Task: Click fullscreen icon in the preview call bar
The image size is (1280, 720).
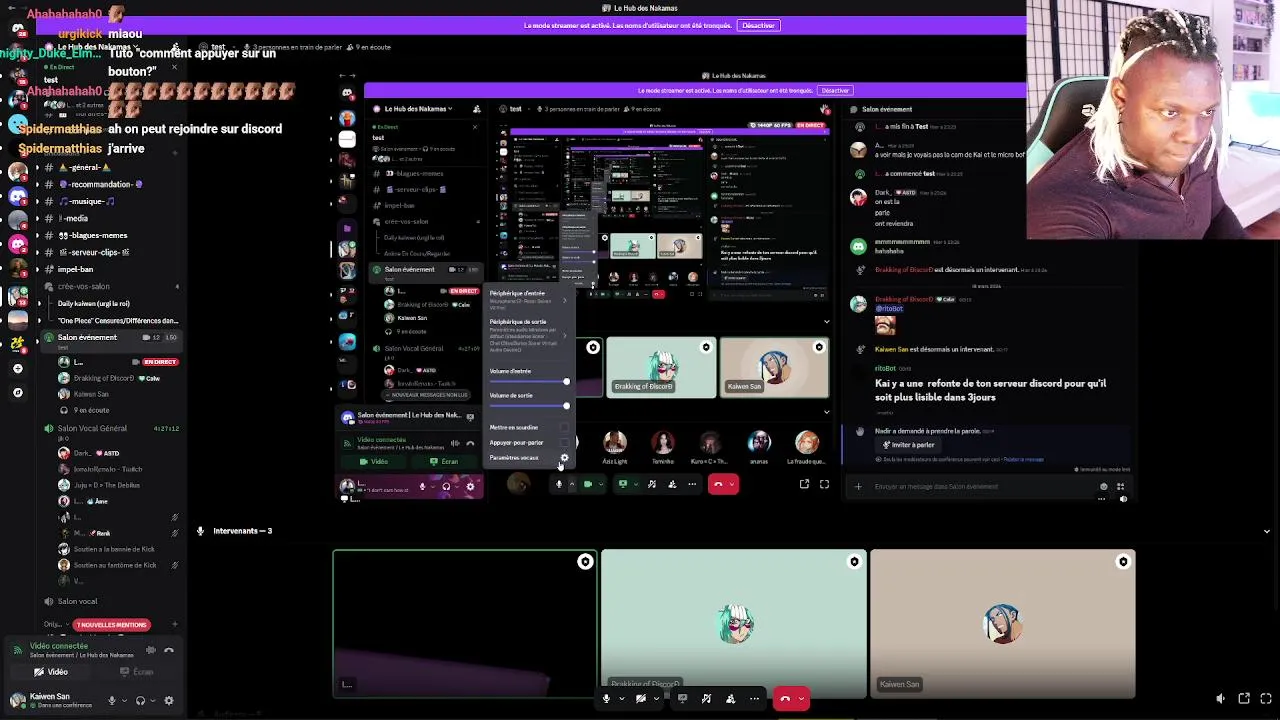Action: pos(824,484)
